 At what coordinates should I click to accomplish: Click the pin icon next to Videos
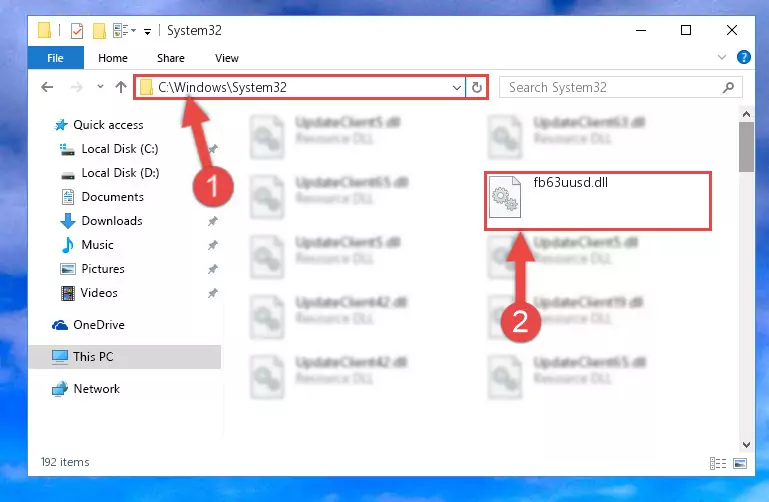[x=212, y=293]
